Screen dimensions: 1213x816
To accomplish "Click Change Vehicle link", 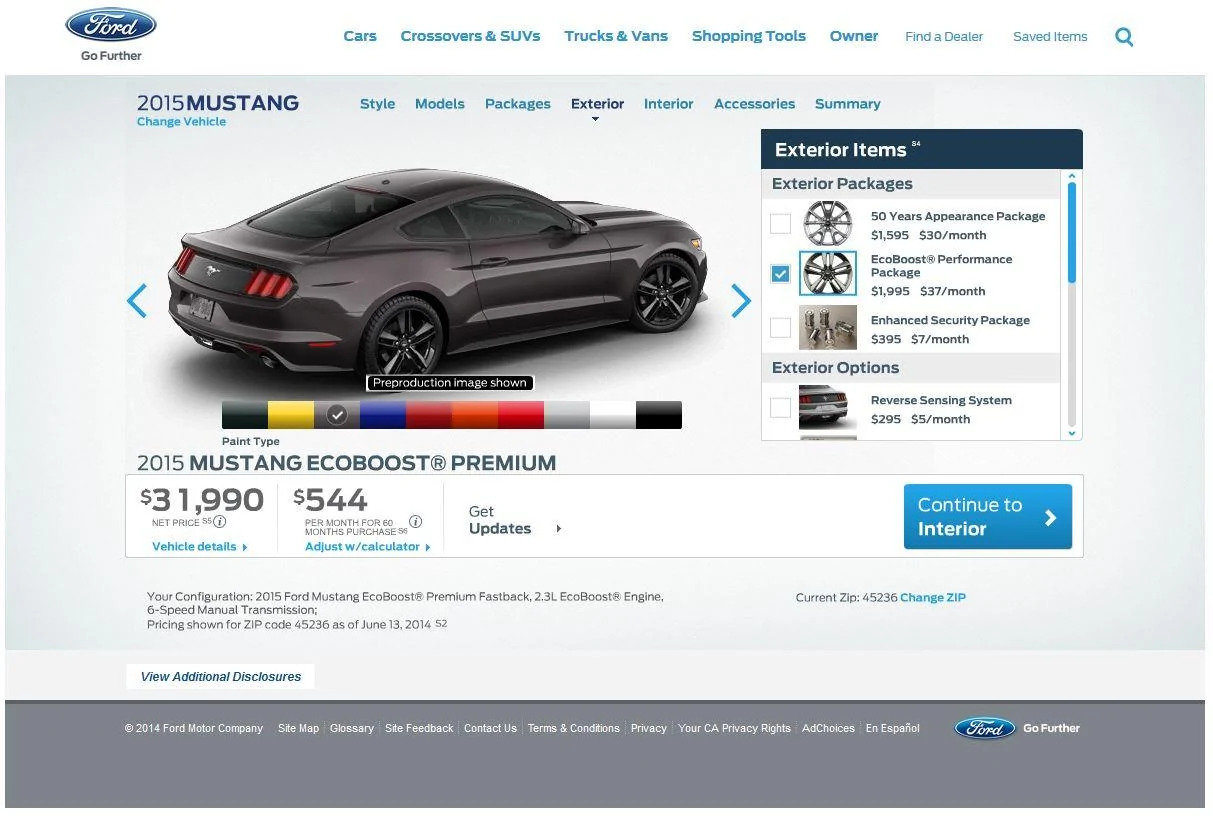I will coord(181,122).
